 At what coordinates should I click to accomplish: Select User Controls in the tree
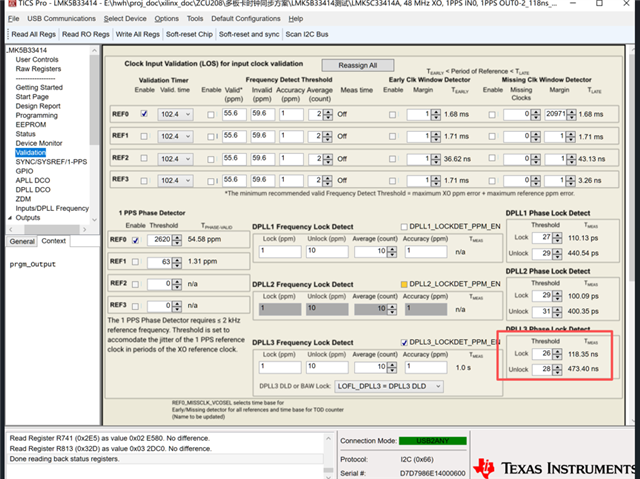[x=37, y=60]
